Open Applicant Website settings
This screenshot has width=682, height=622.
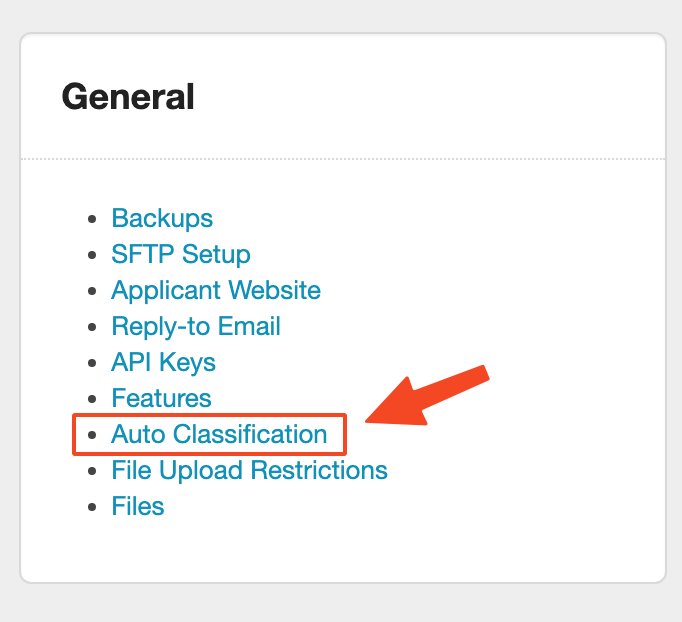(216, 290)
